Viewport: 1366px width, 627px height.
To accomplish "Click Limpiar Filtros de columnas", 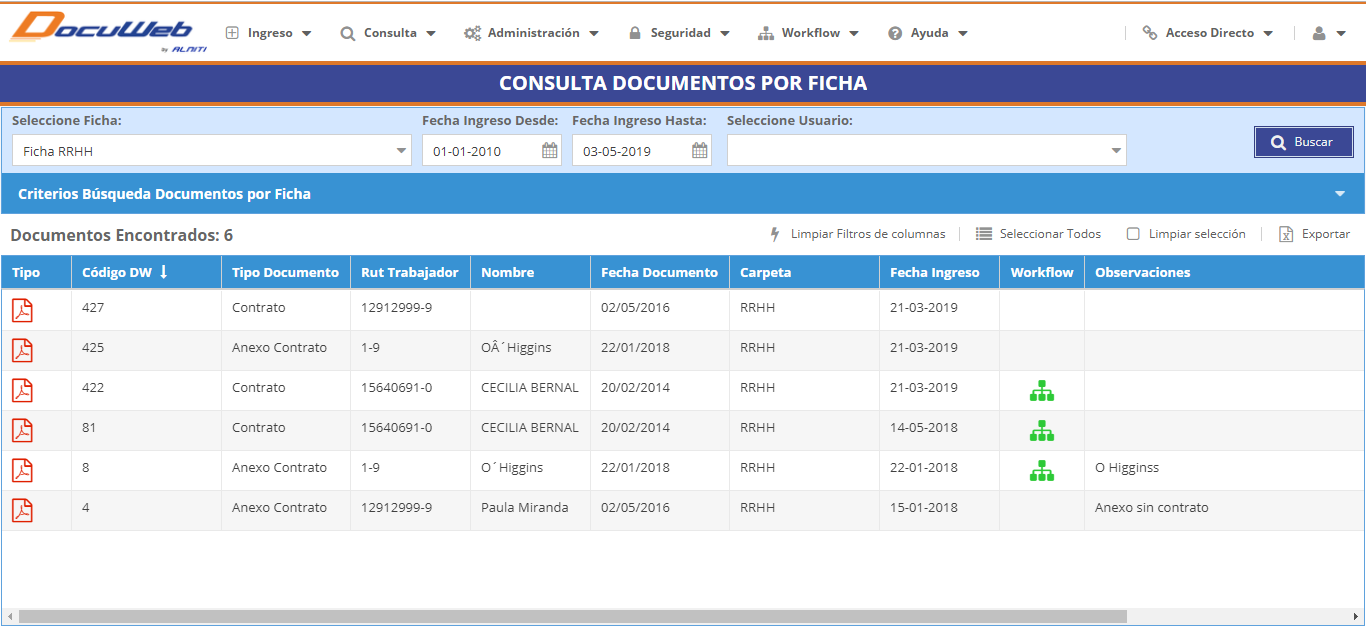I will pyautogui.click(x=857, y=234).
